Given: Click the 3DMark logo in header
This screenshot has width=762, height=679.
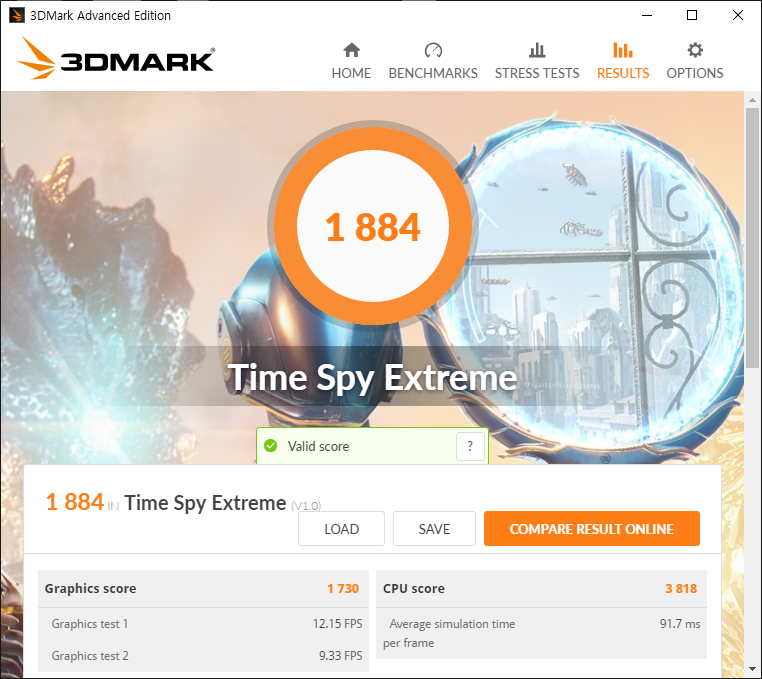Looking at the screenshot, I should pyautogui.click(x=116, y=58).
